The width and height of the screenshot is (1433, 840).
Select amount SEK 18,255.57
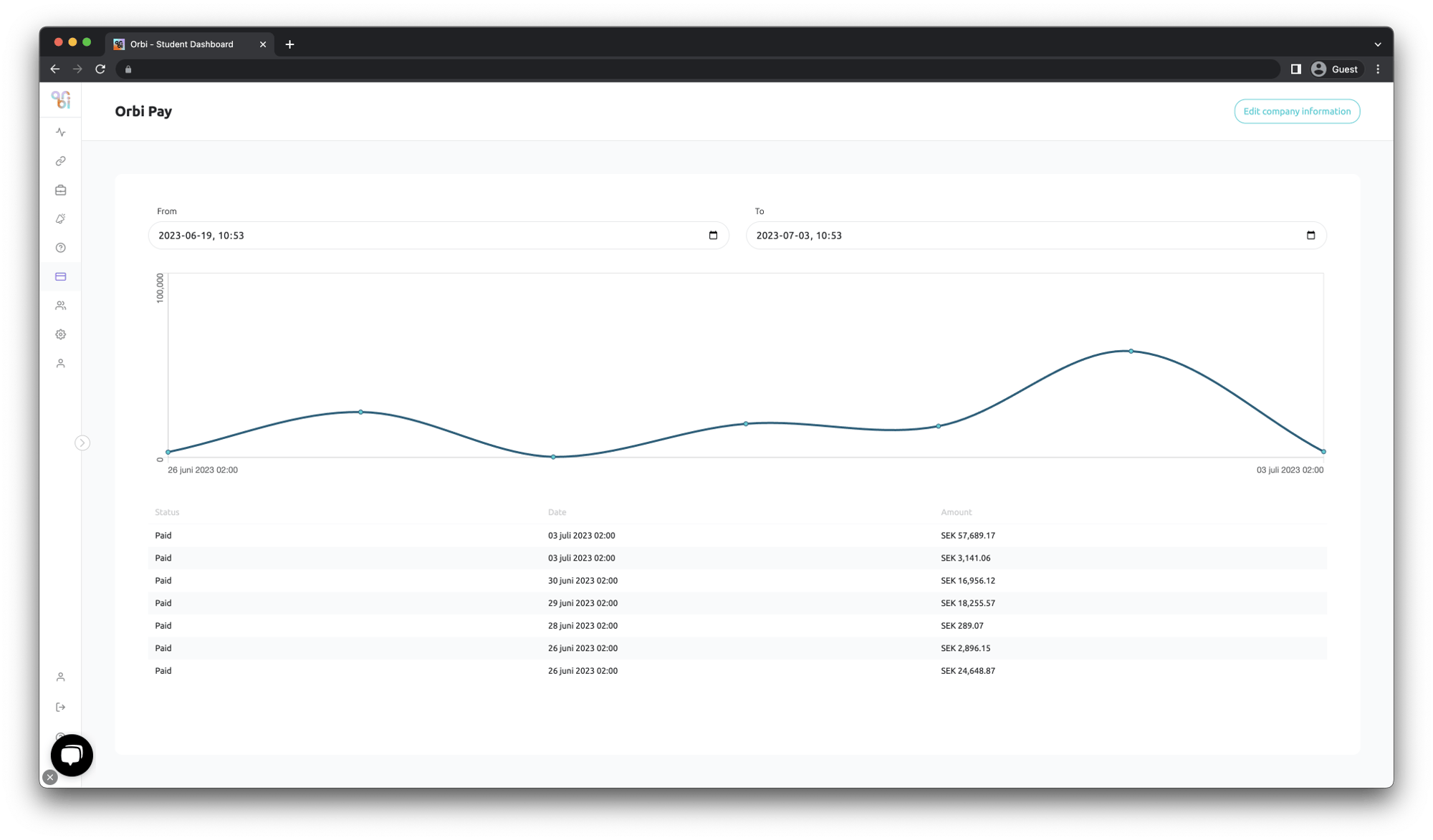[x=967, y=603]
